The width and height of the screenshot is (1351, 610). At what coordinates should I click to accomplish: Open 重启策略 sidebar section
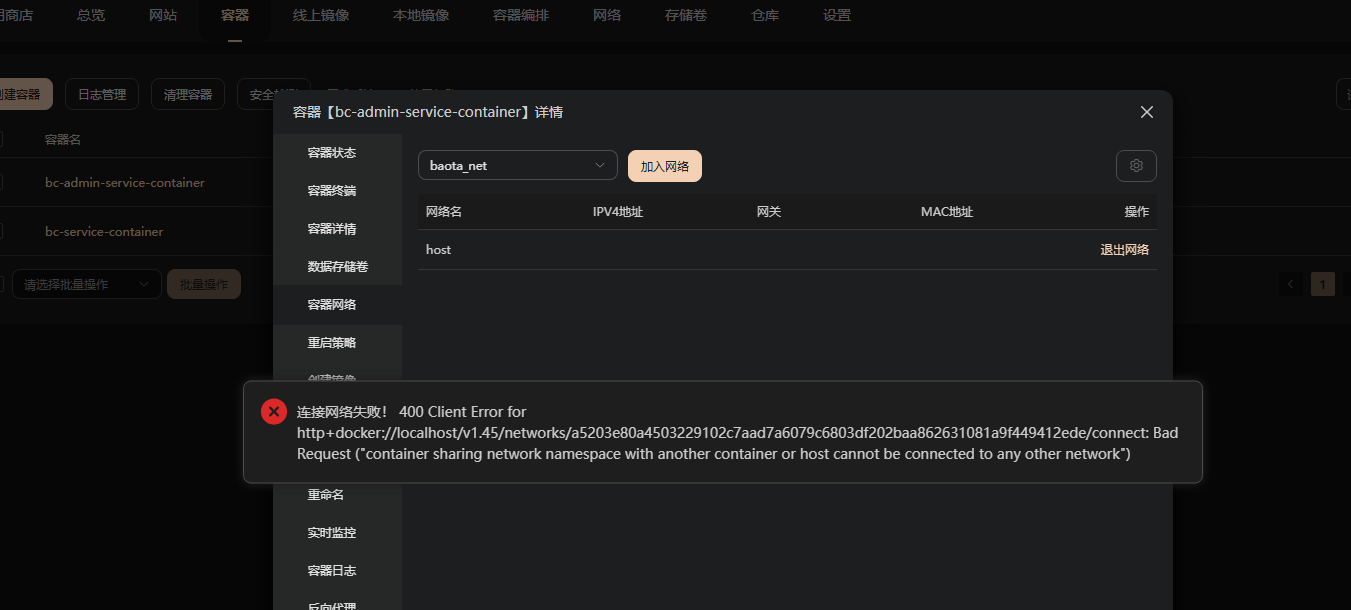tap(332, 343)
